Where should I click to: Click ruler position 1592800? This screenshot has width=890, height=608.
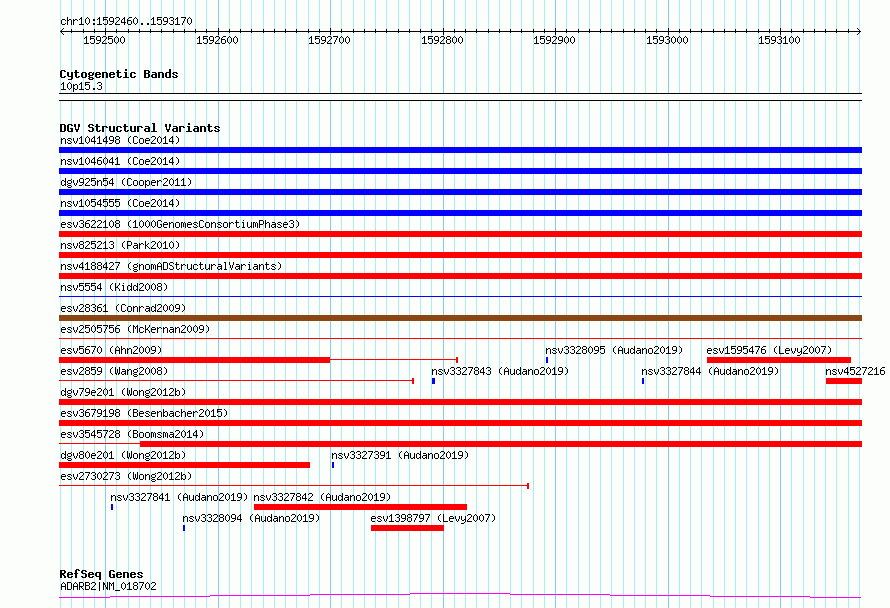tap(442, 40)
